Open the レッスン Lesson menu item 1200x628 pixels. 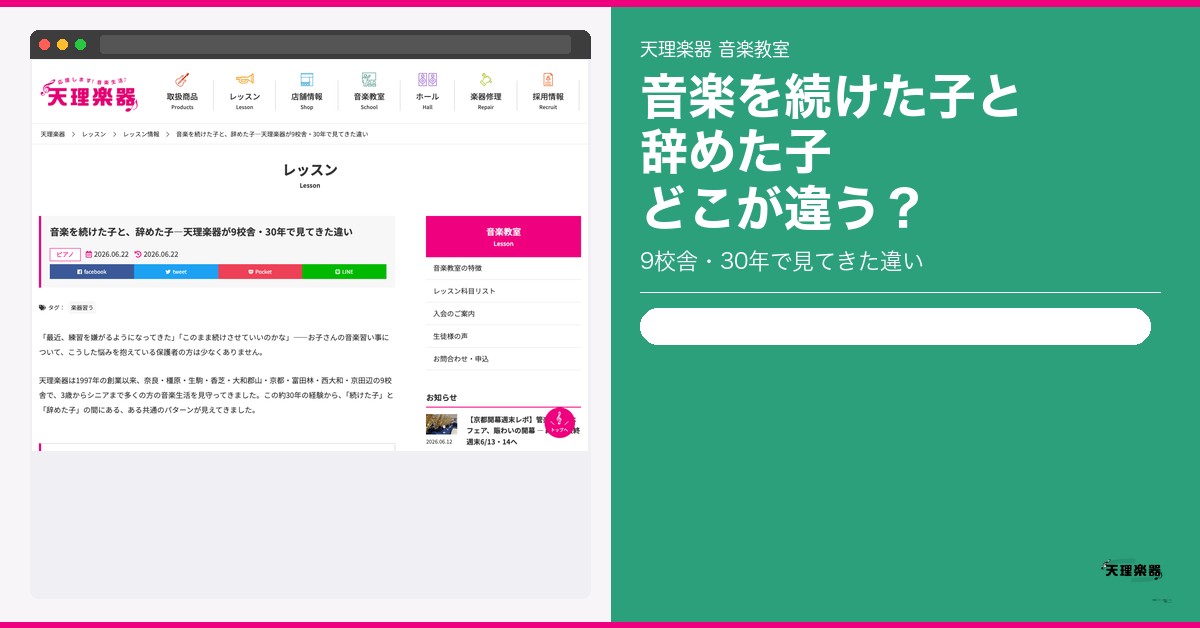(245, 92)
